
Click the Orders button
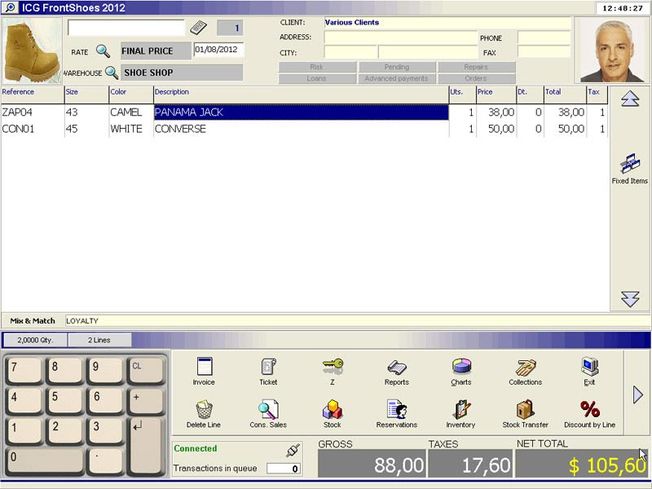pyautogui.click(x=477, y=78)
